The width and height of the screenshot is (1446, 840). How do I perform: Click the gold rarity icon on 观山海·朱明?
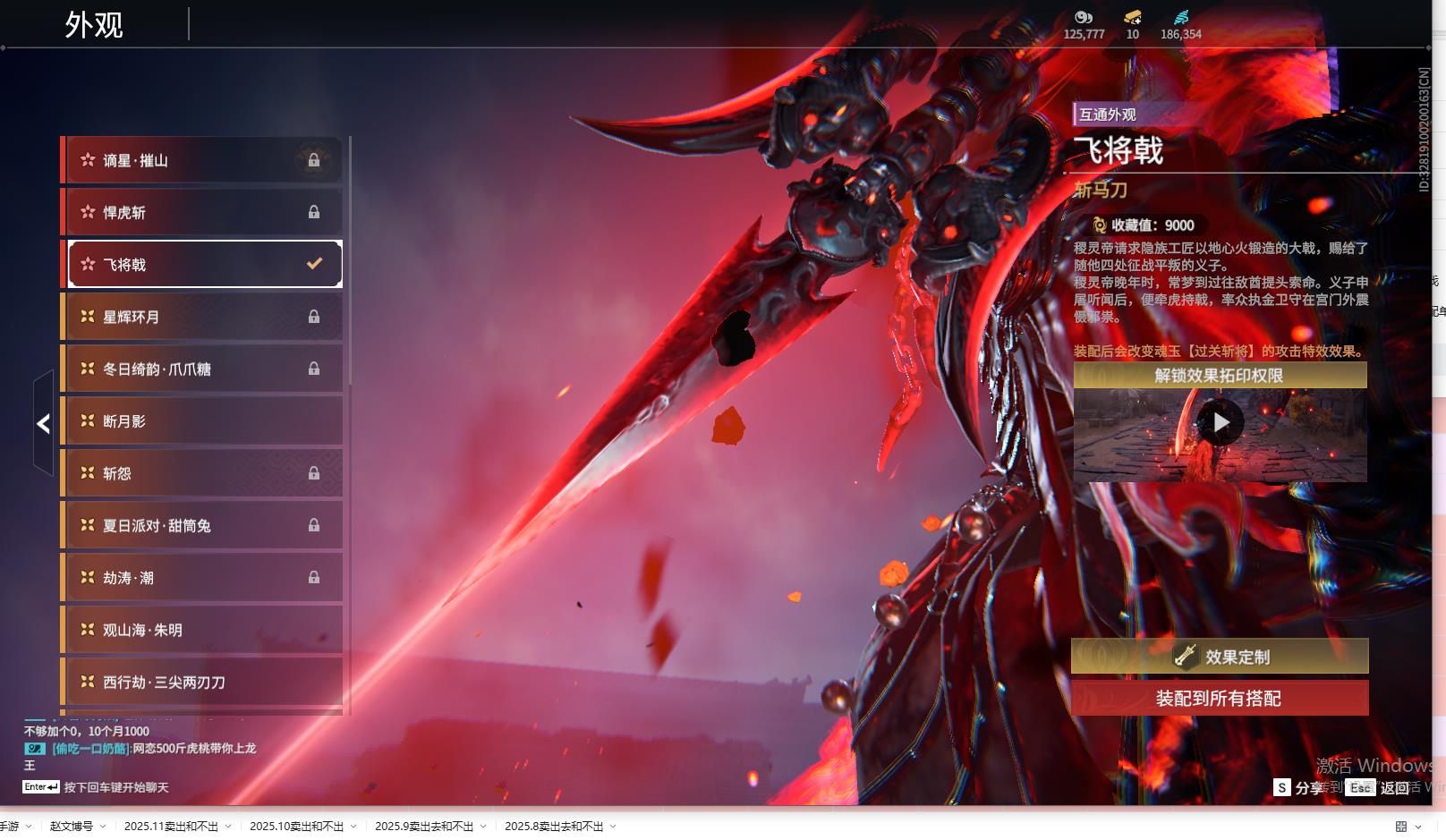[88, 630]
